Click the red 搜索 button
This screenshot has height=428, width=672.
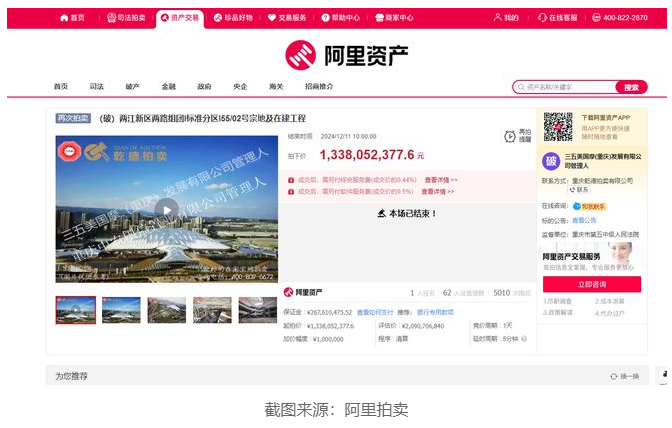[x=631, y=87]
